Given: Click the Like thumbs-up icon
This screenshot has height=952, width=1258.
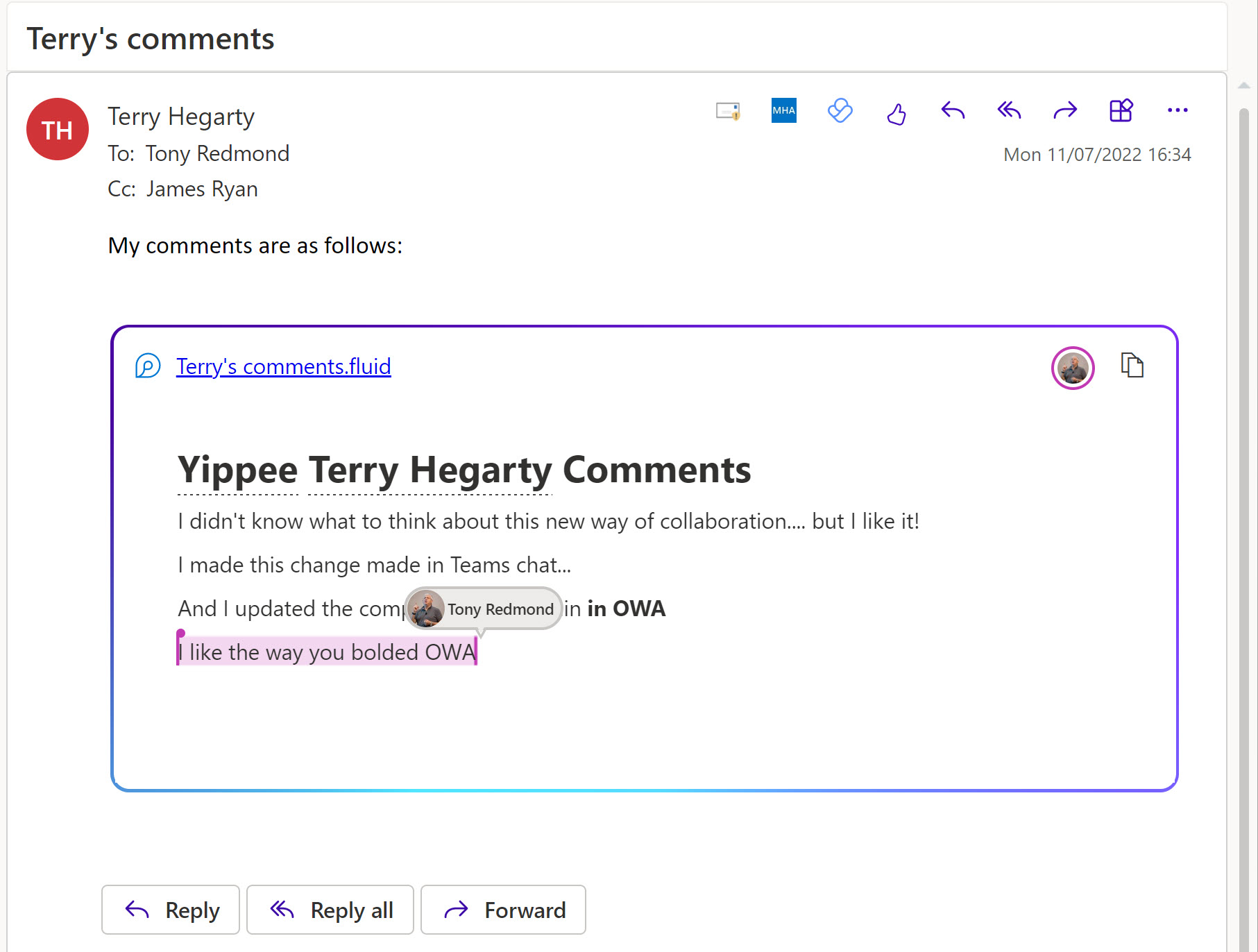Looking at the screenshot, I should tap(896, 113).
